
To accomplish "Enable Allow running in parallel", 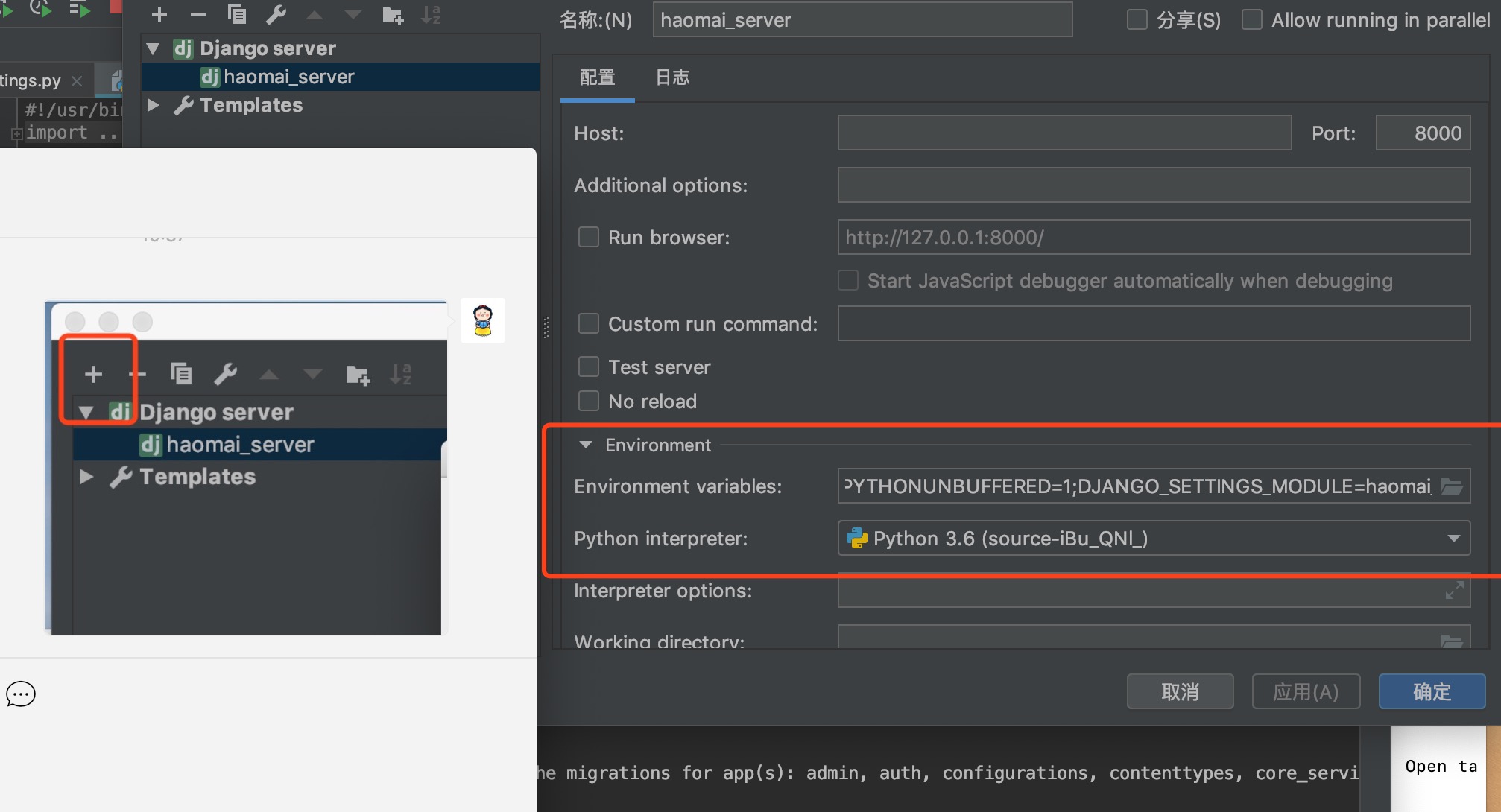I will tap(1251, 19).
